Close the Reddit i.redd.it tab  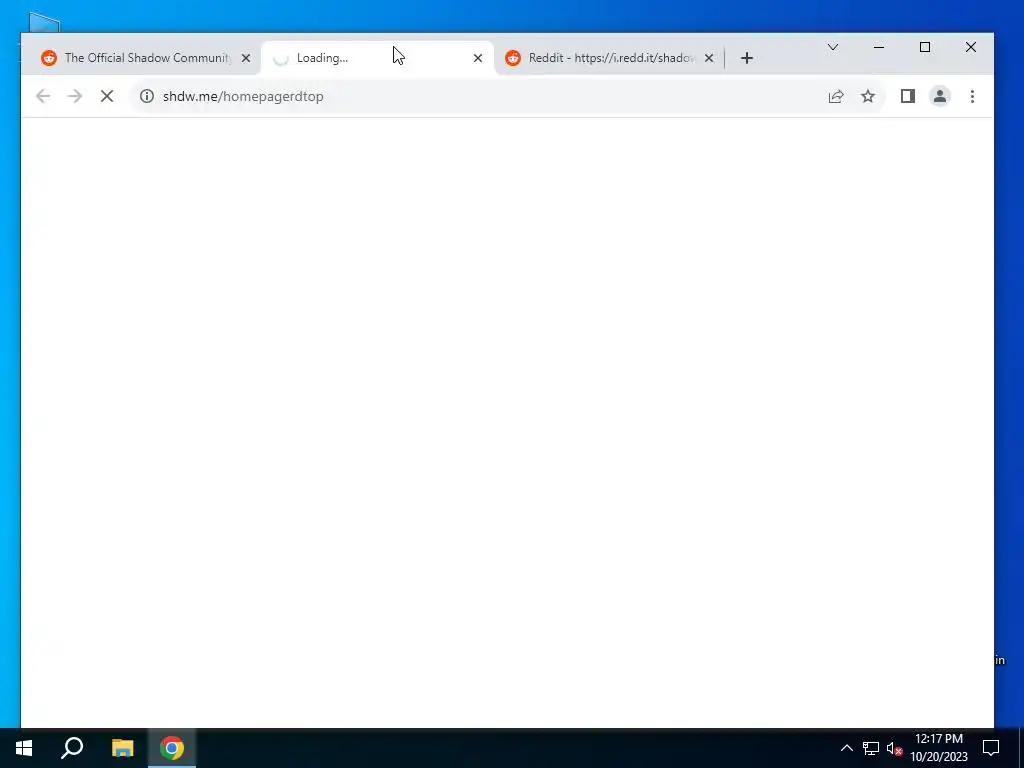709,58
